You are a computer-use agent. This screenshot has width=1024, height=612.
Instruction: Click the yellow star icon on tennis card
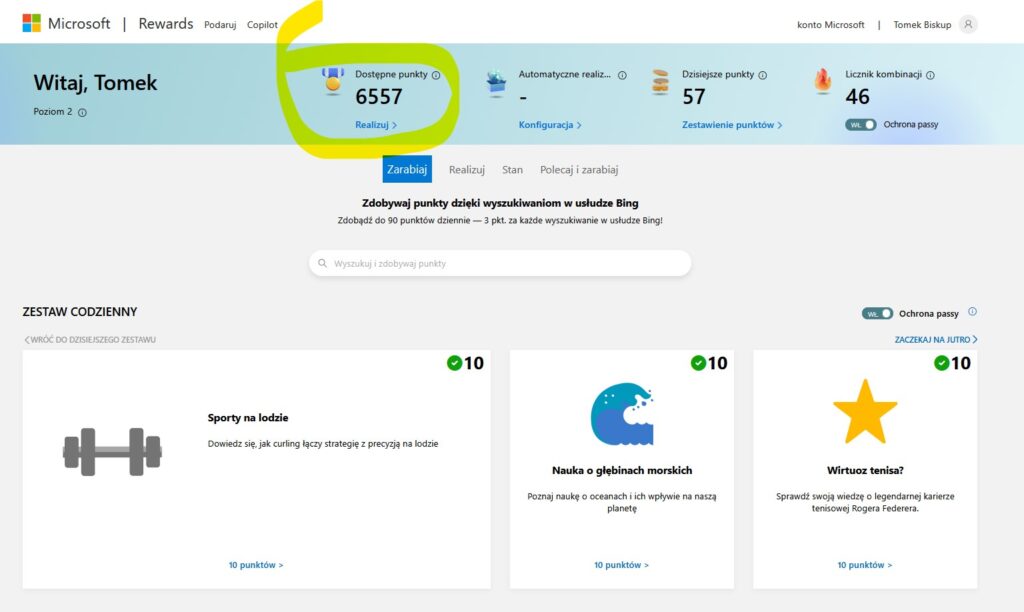(x=865, y=411)
